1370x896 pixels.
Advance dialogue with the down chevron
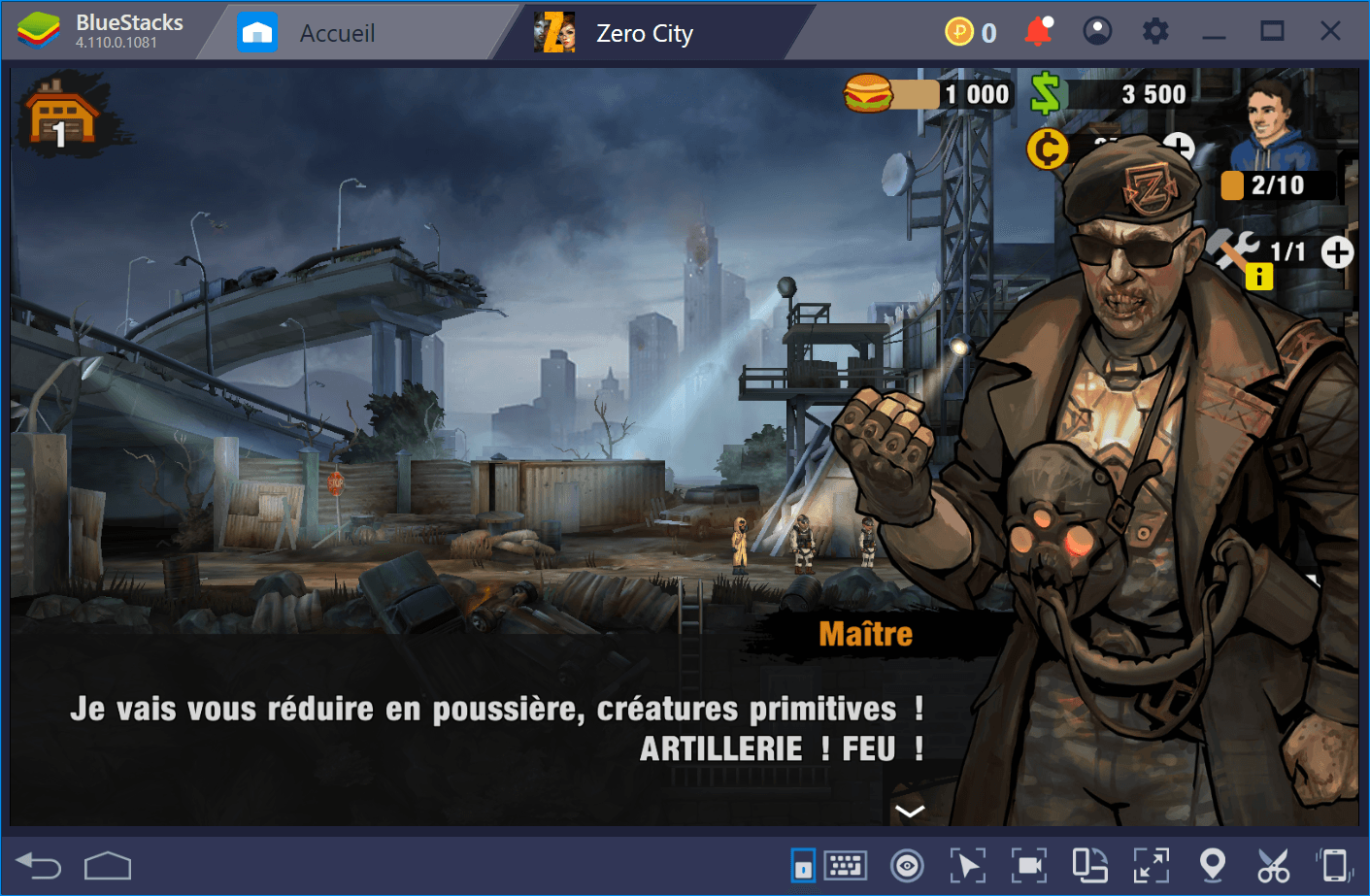point(910,812)
